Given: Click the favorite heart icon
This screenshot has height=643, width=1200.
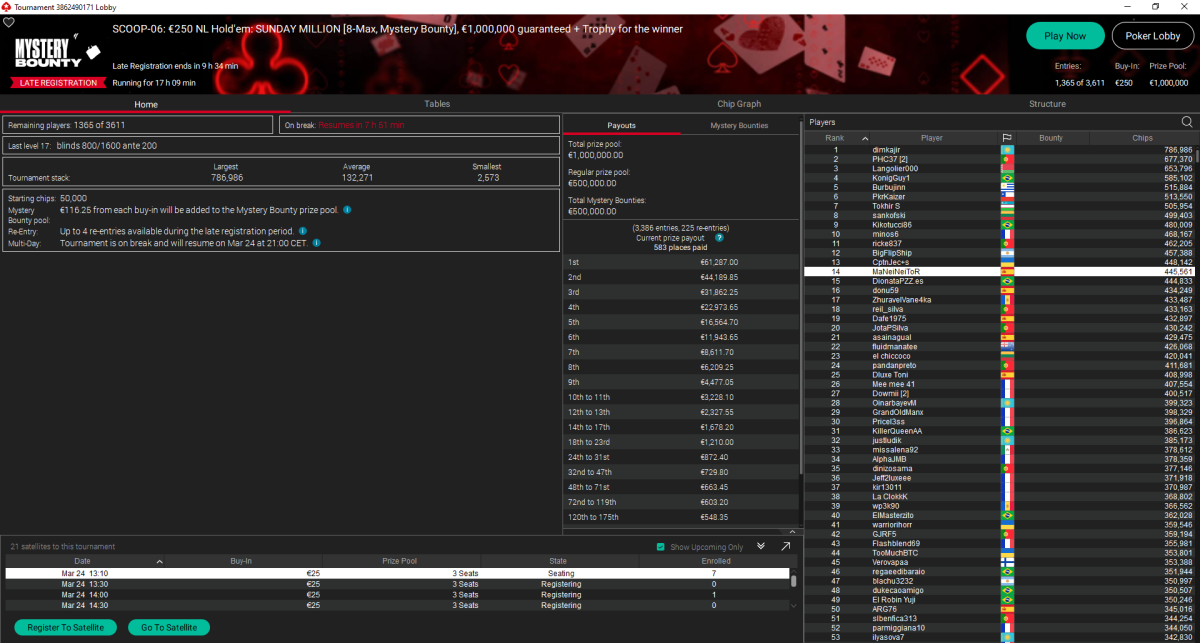Looking at the screenshot, I should tap(9, 21).
